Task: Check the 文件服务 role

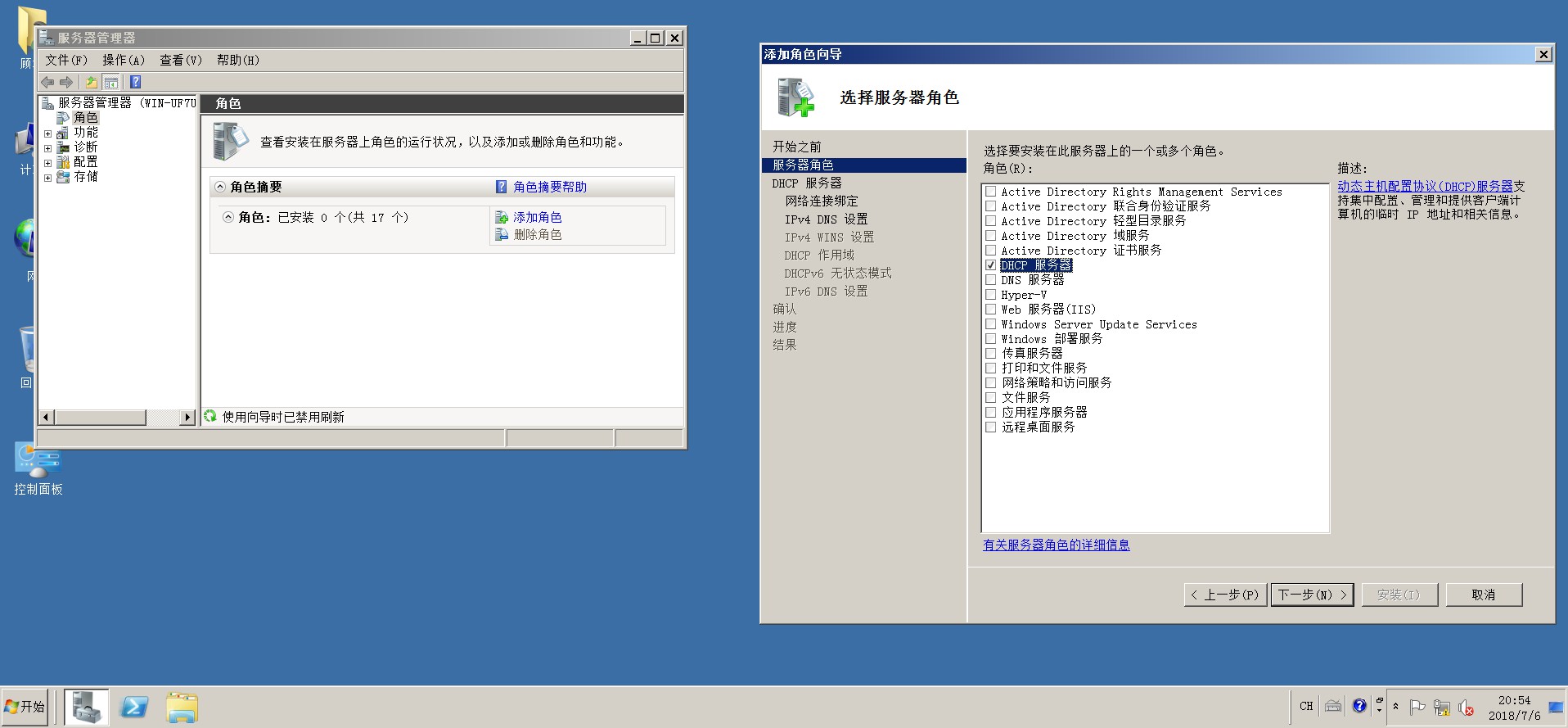Action: coord(990,398)
